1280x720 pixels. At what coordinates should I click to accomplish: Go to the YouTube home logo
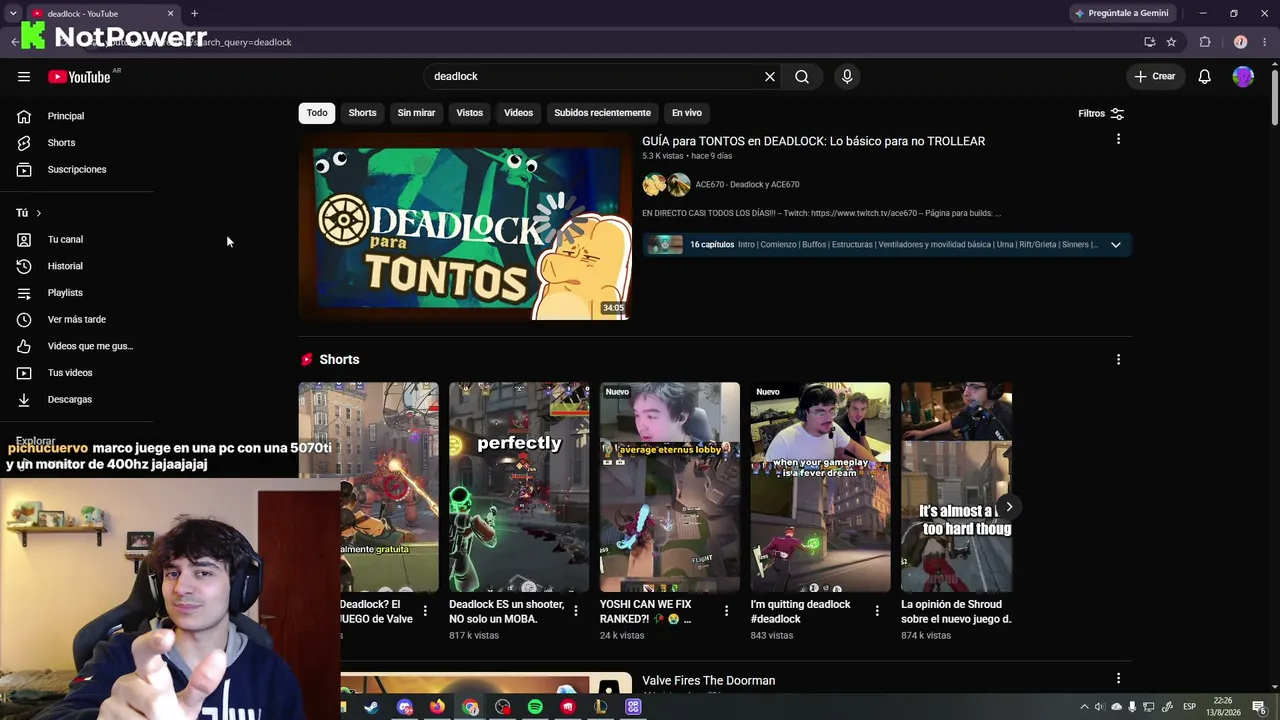[x=79, y=77]
